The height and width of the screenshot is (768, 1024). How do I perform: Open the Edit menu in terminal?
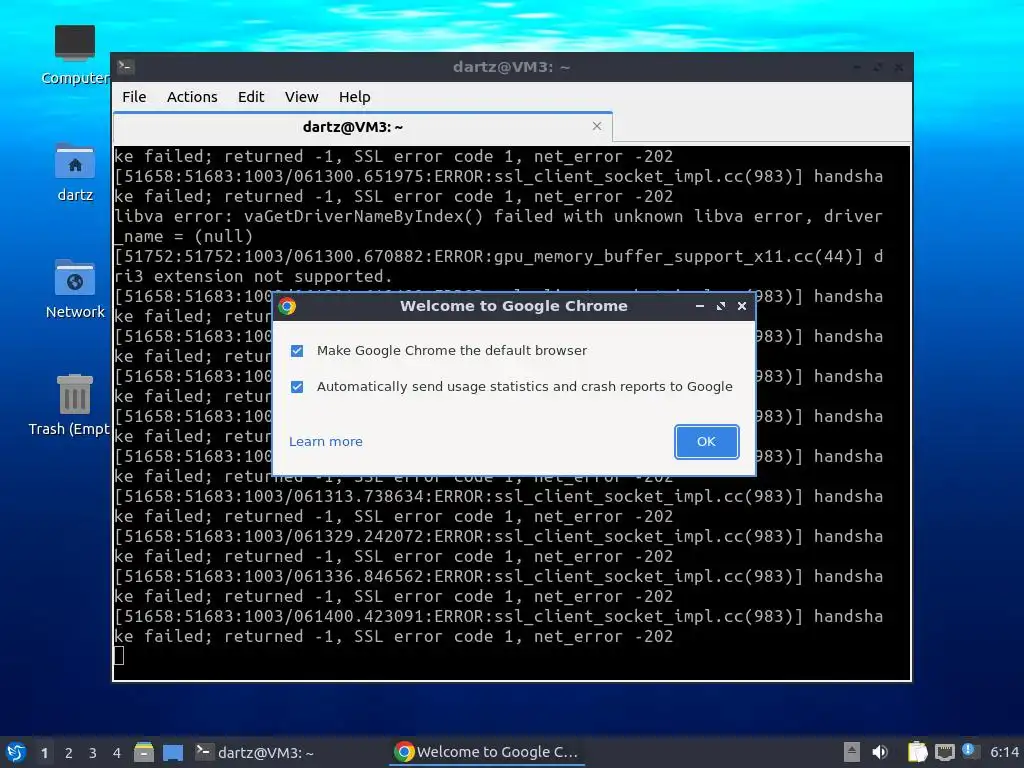(x=251, y=97)
